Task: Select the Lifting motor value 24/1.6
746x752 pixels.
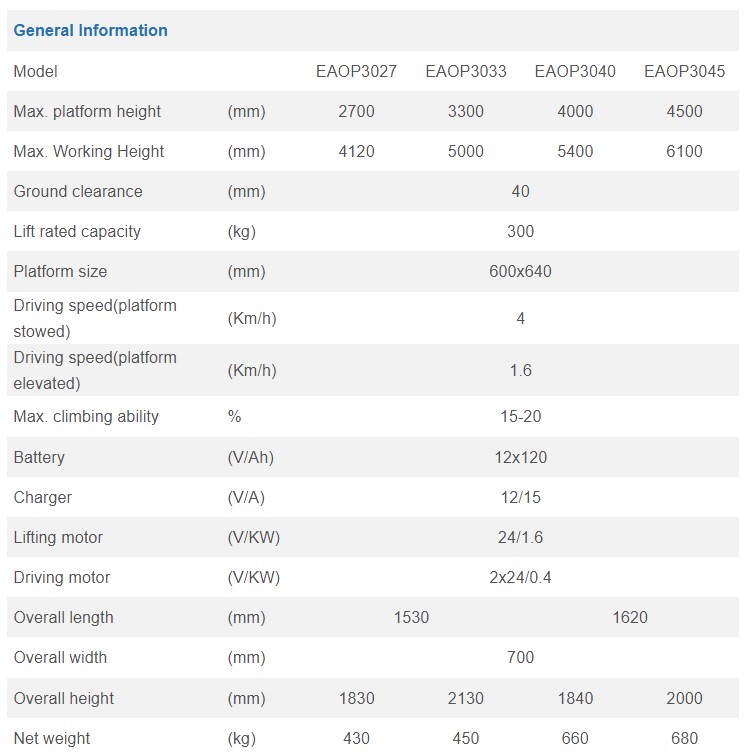Action: pyautogui.click(x=520, y=537)
